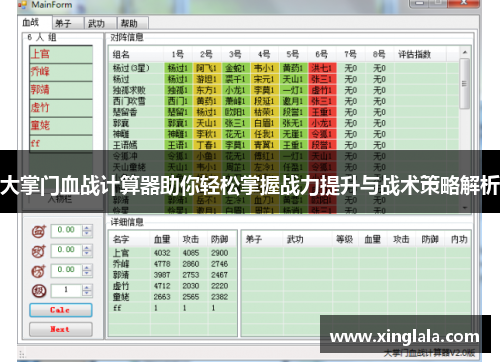The height and width of the screenshot is (362, 500).
Task: Select the 杨过(3星) group row
Action: click(x=284, y=68)
